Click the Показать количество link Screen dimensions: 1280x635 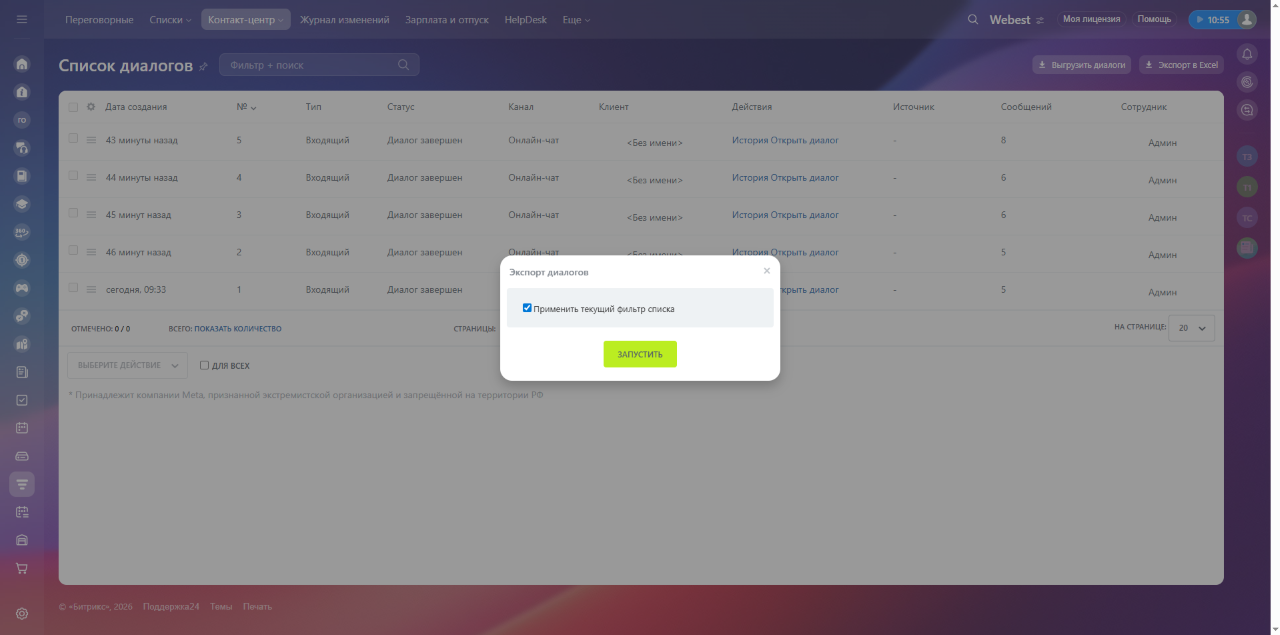[x=237, y=328]
